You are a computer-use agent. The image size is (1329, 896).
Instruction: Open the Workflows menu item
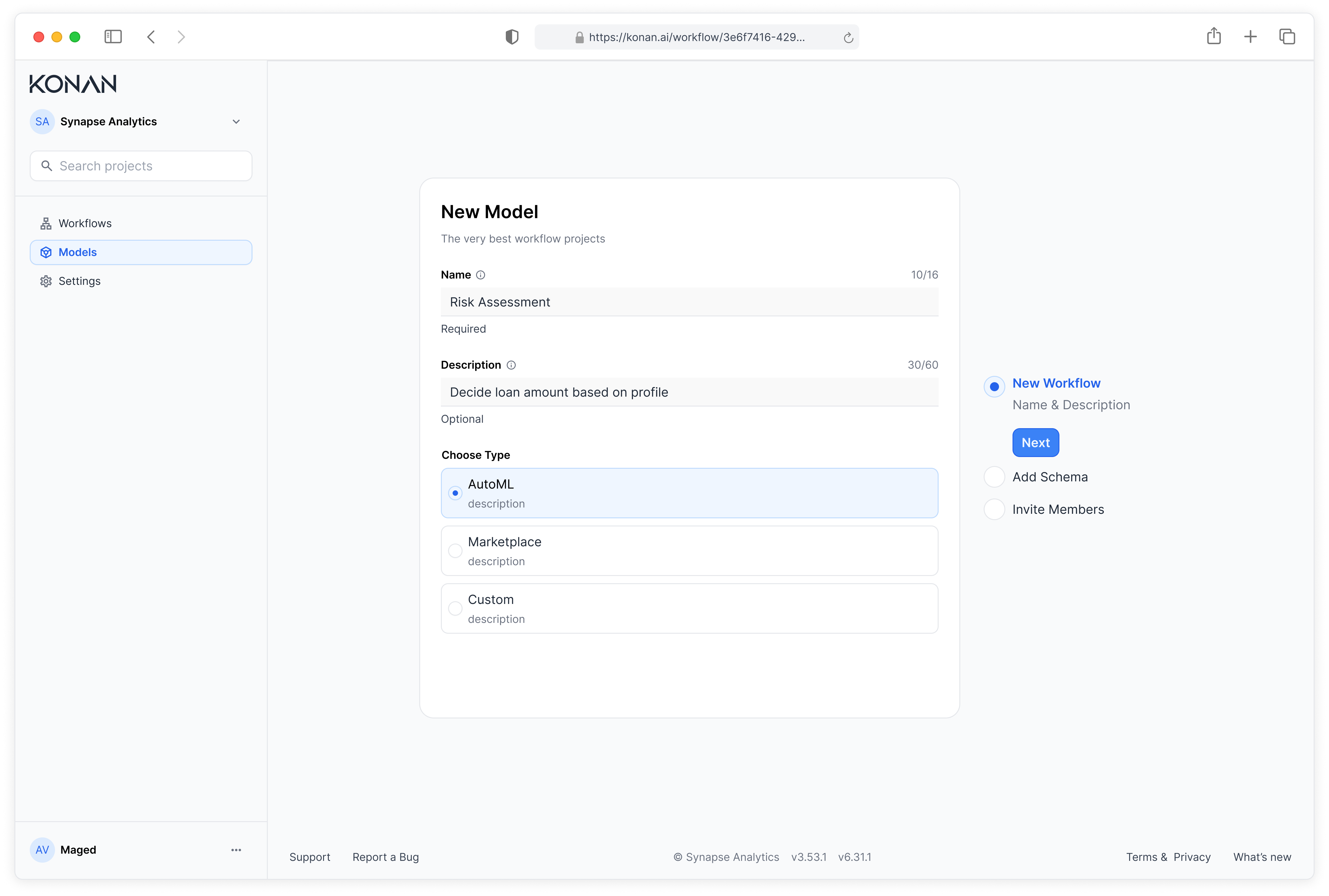pos(141,224)
